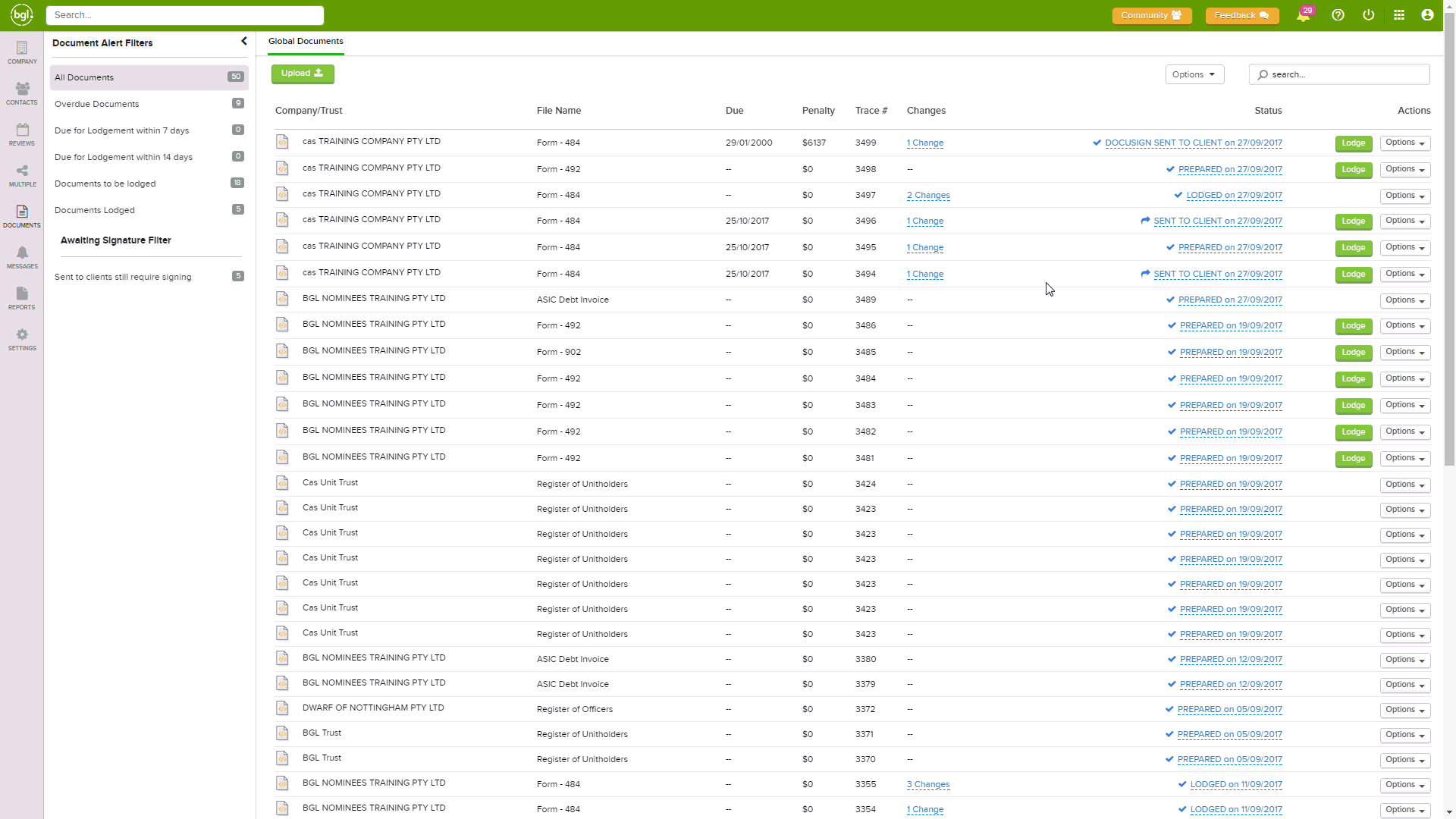Click the green Upload button

pyautogui.click(x=302, y=74)
